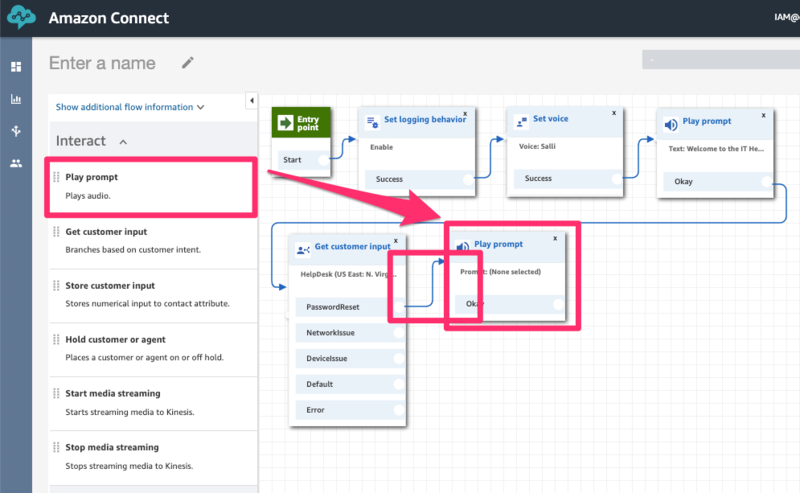Grab drag handle of Stop media streaming item

(x=56, y=447)
